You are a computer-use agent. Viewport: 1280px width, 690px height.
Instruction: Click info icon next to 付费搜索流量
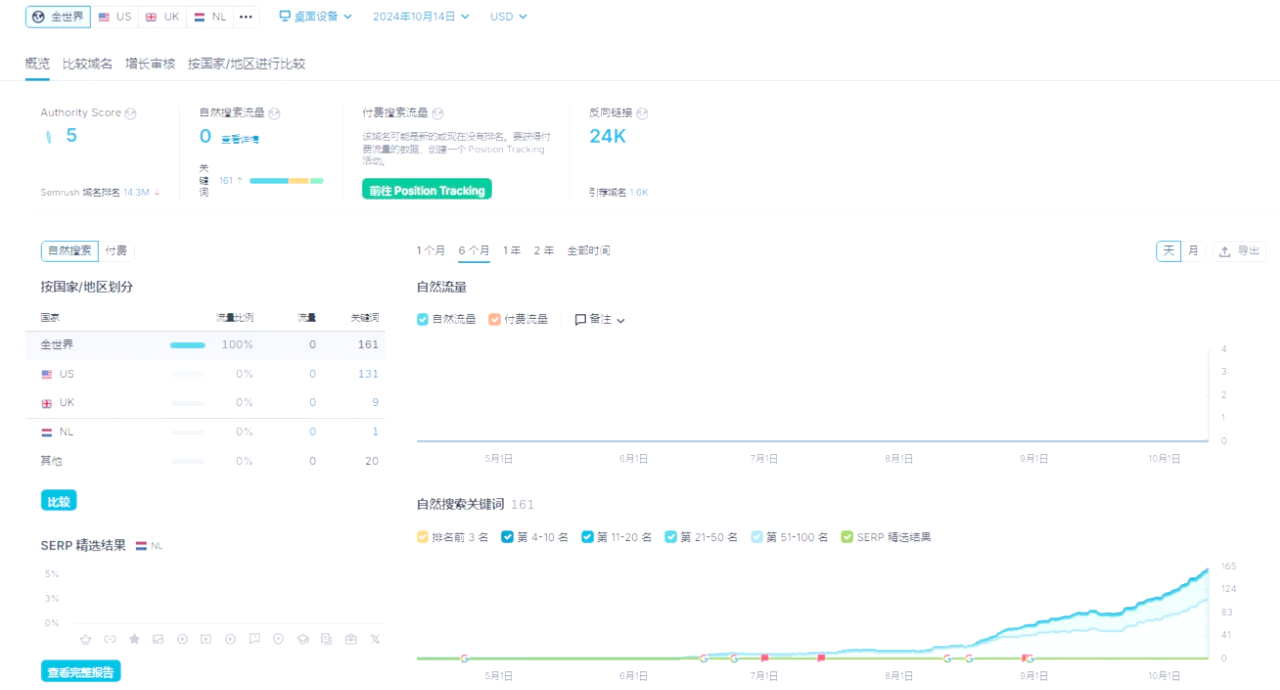pyautogui.click(x=438, y=114)
